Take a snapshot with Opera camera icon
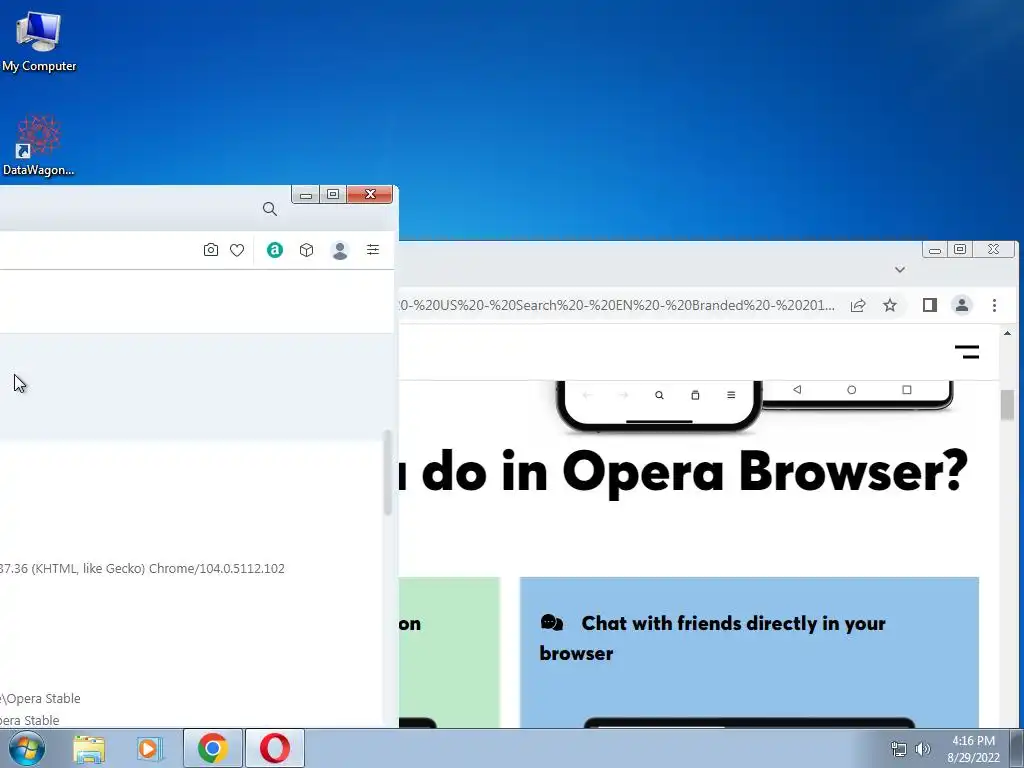Image resolution: width=1024 pixels, height=768 pixels. (210, 250)
